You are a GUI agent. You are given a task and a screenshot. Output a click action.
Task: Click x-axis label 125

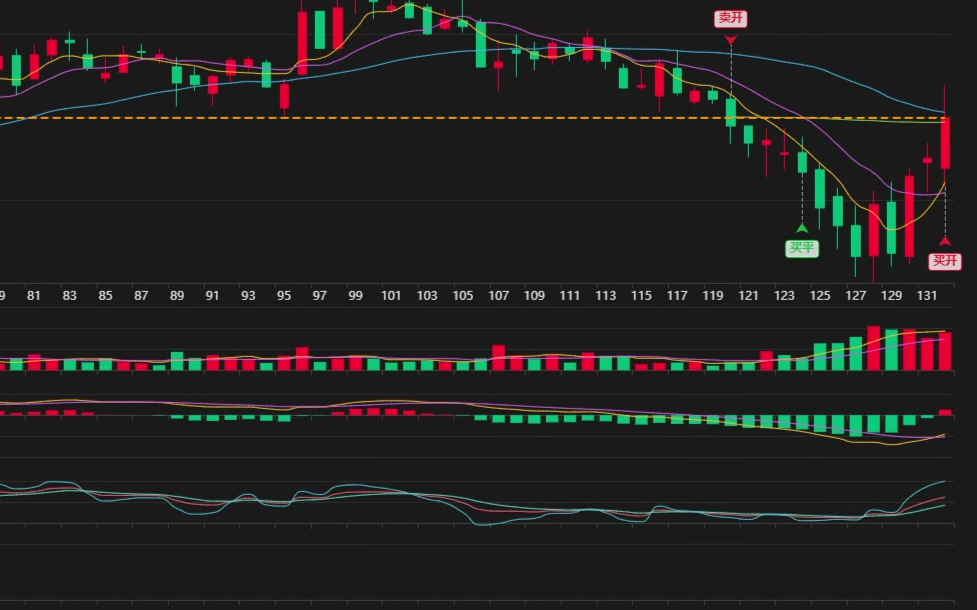[820, 296]
